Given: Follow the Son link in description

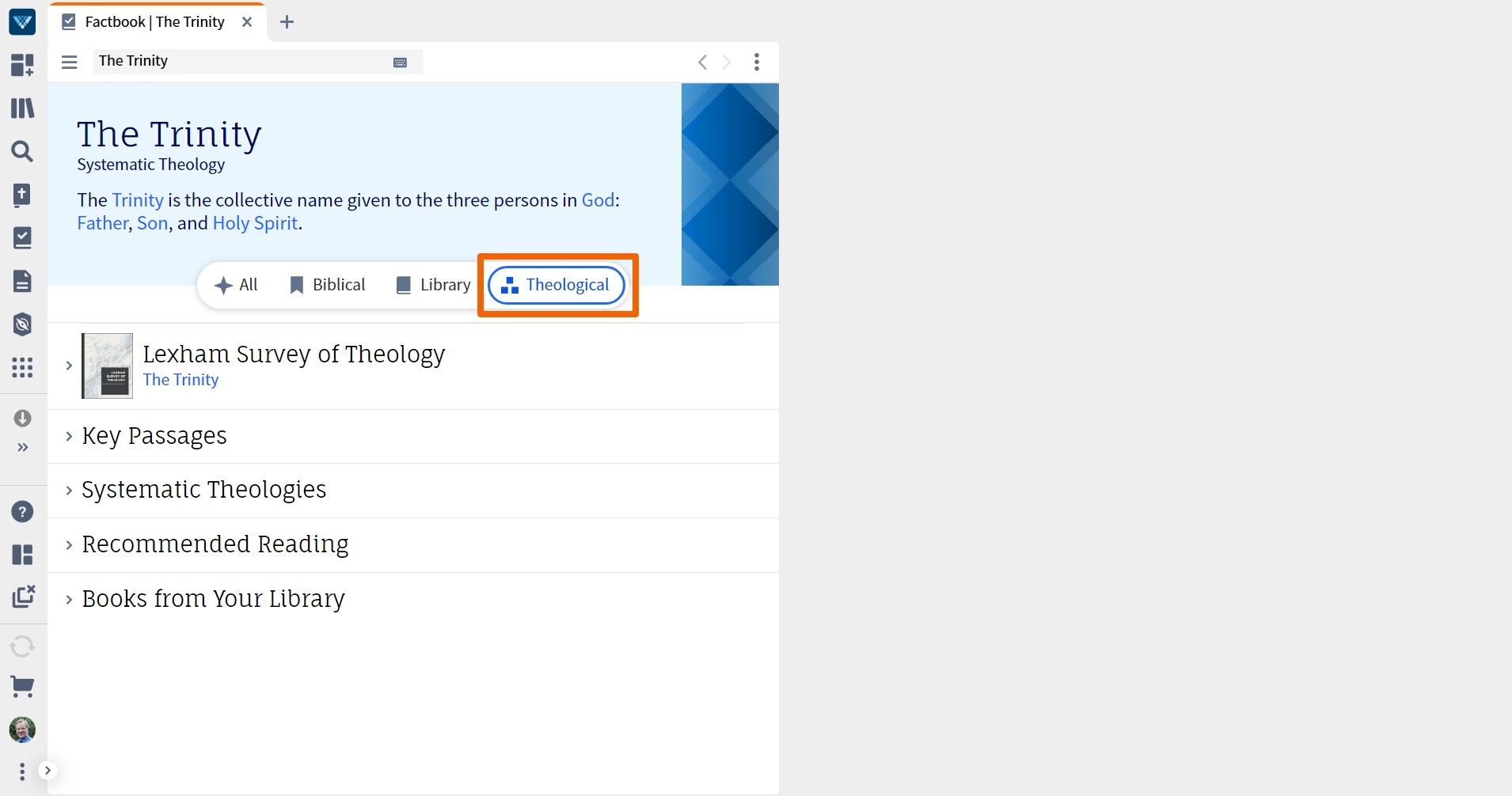Looking at the screenshot, I should pyautogui.click(x=153, y=223).
